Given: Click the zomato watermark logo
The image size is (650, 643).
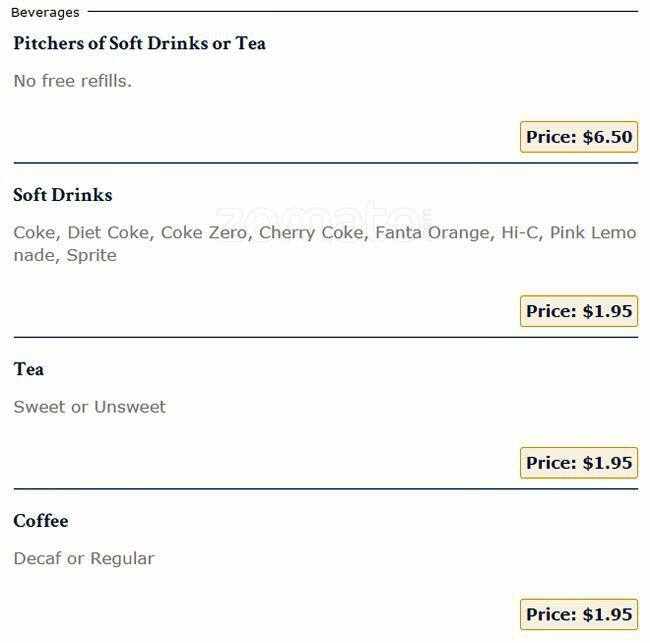Looking at the screenshot, I should (324, 217).
